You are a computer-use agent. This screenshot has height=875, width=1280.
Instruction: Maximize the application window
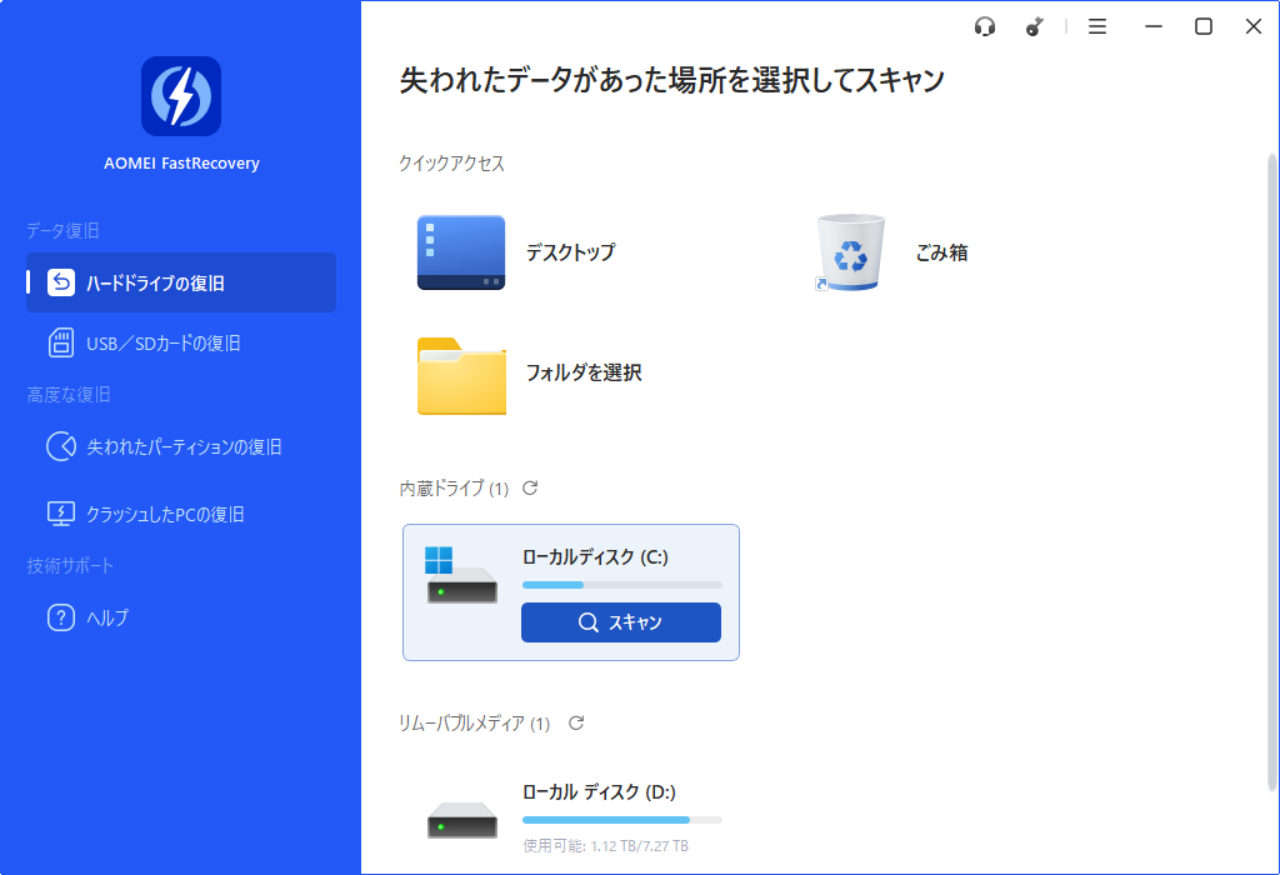[x=1204, y=27]
